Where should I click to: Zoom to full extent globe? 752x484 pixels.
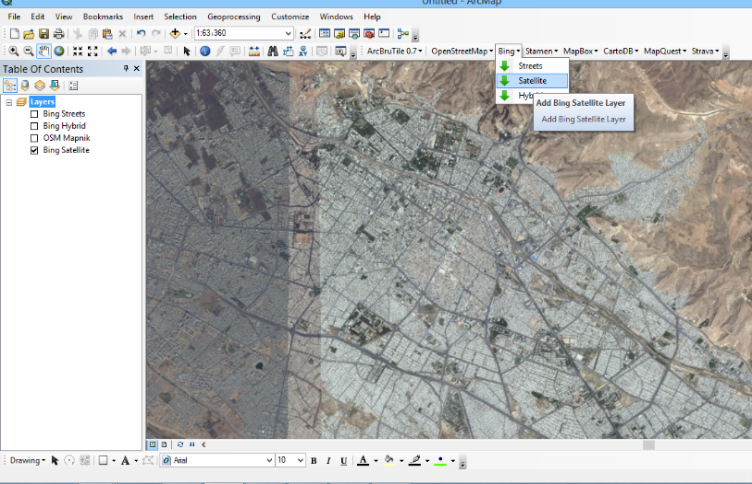[59, 51]
